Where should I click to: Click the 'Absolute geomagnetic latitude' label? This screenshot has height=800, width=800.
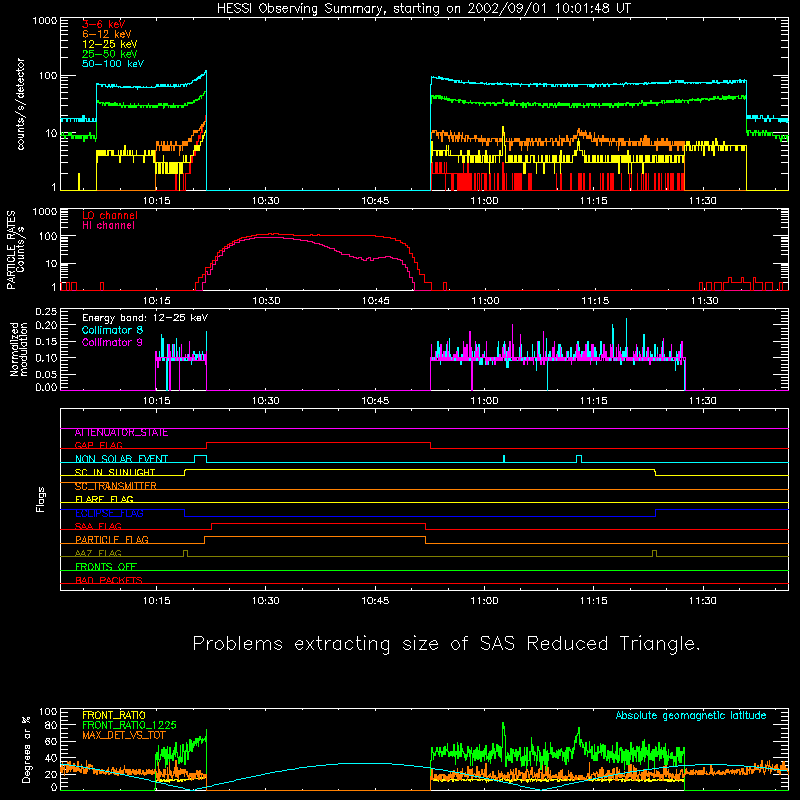coord(691,716)
